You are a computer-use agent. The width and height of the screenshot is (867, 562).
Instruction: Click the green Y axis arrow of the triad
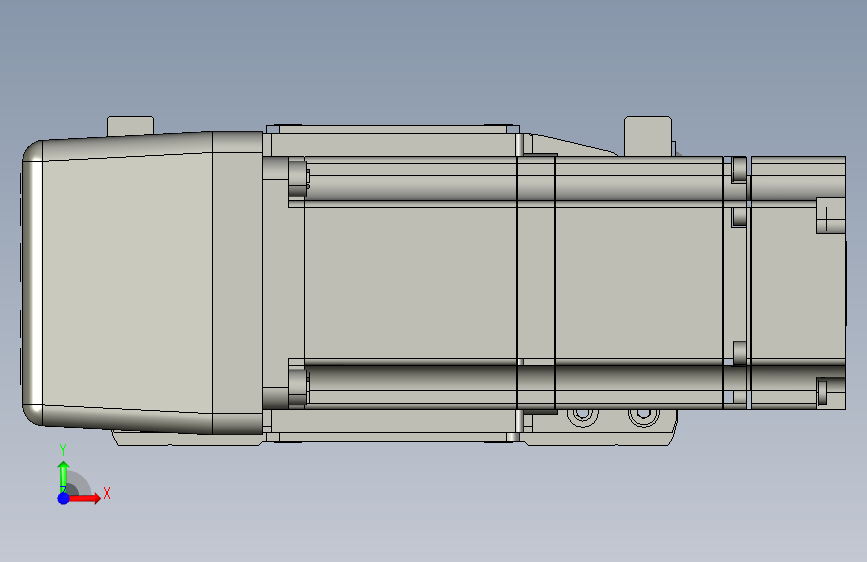click(63, 476)
